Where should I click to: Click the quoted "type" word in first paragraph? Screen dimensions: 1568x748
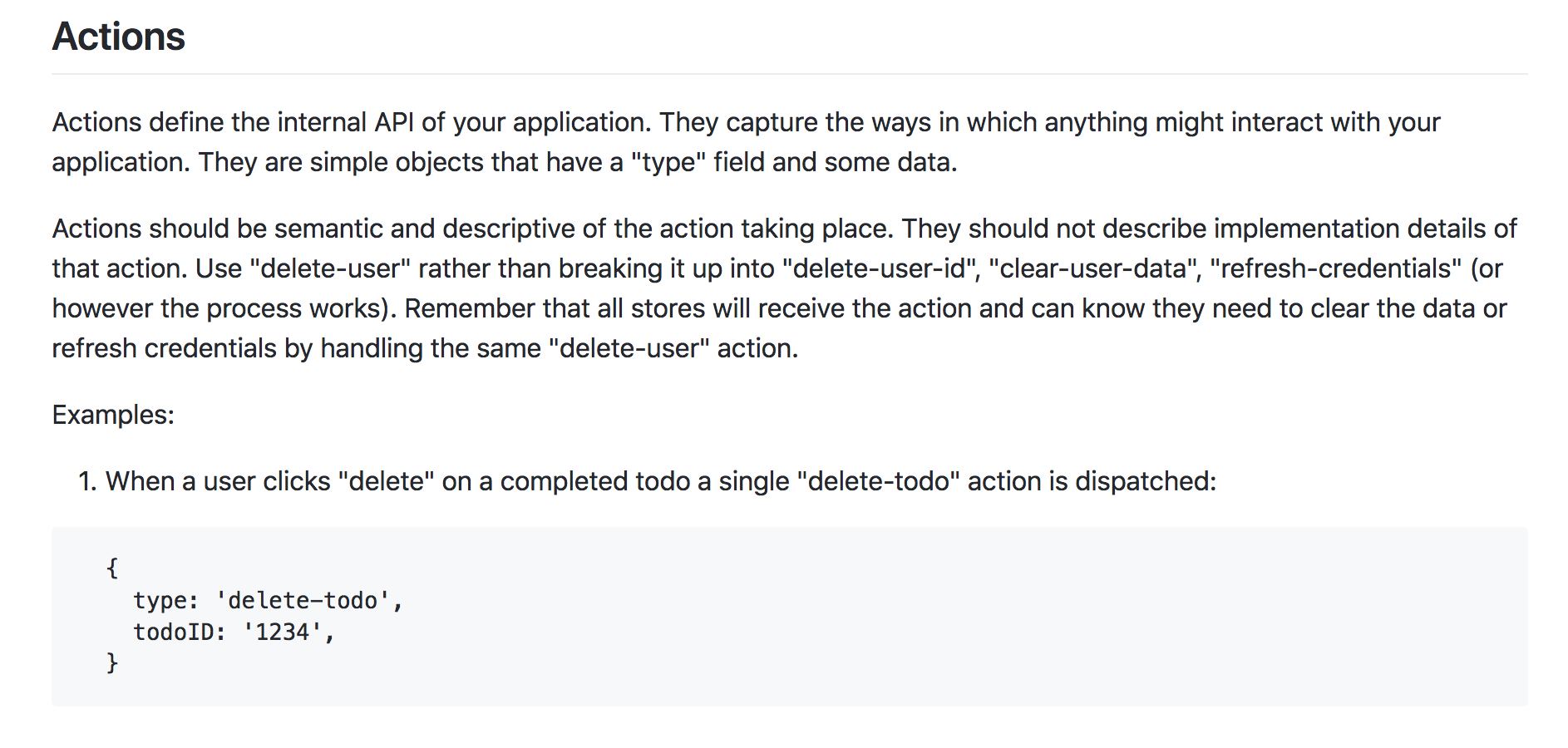pos(668,162)
